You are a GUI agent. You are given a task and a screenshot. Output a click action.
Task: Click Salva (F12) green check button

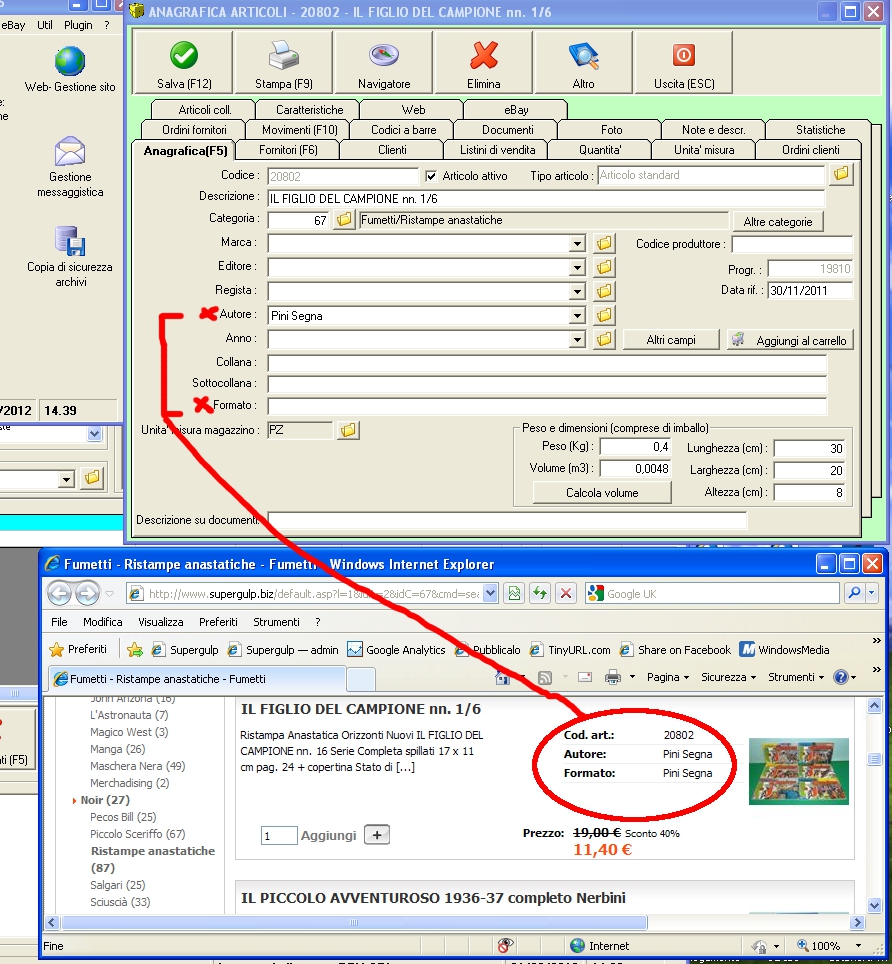(x=183, y=63)
